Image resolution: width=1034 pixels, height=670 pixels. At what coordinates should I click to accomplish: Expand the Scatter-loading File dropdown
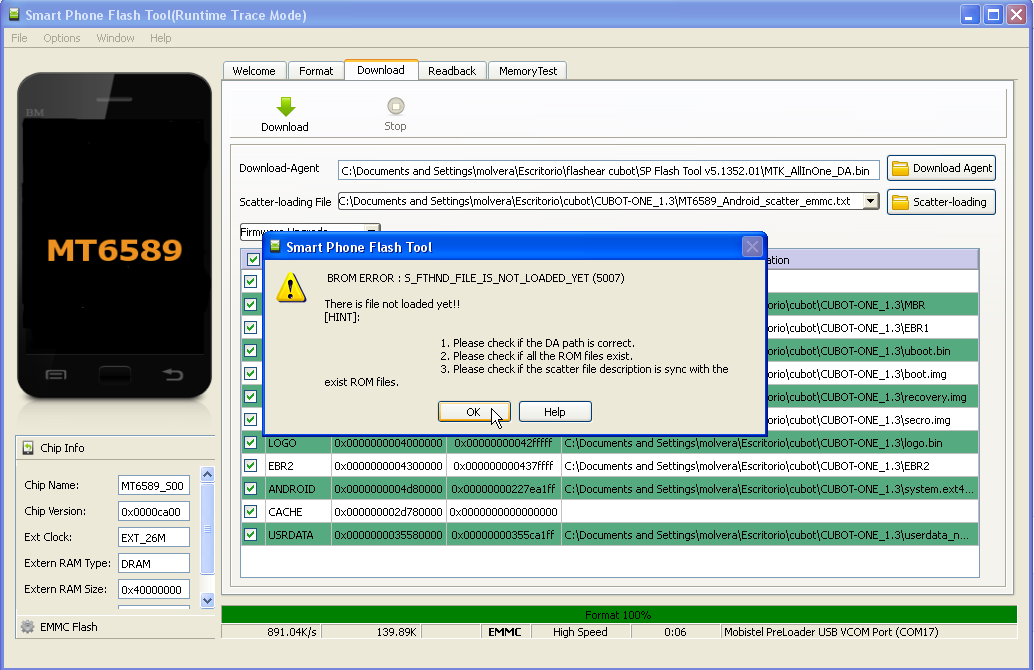click(x=870, y=201)
